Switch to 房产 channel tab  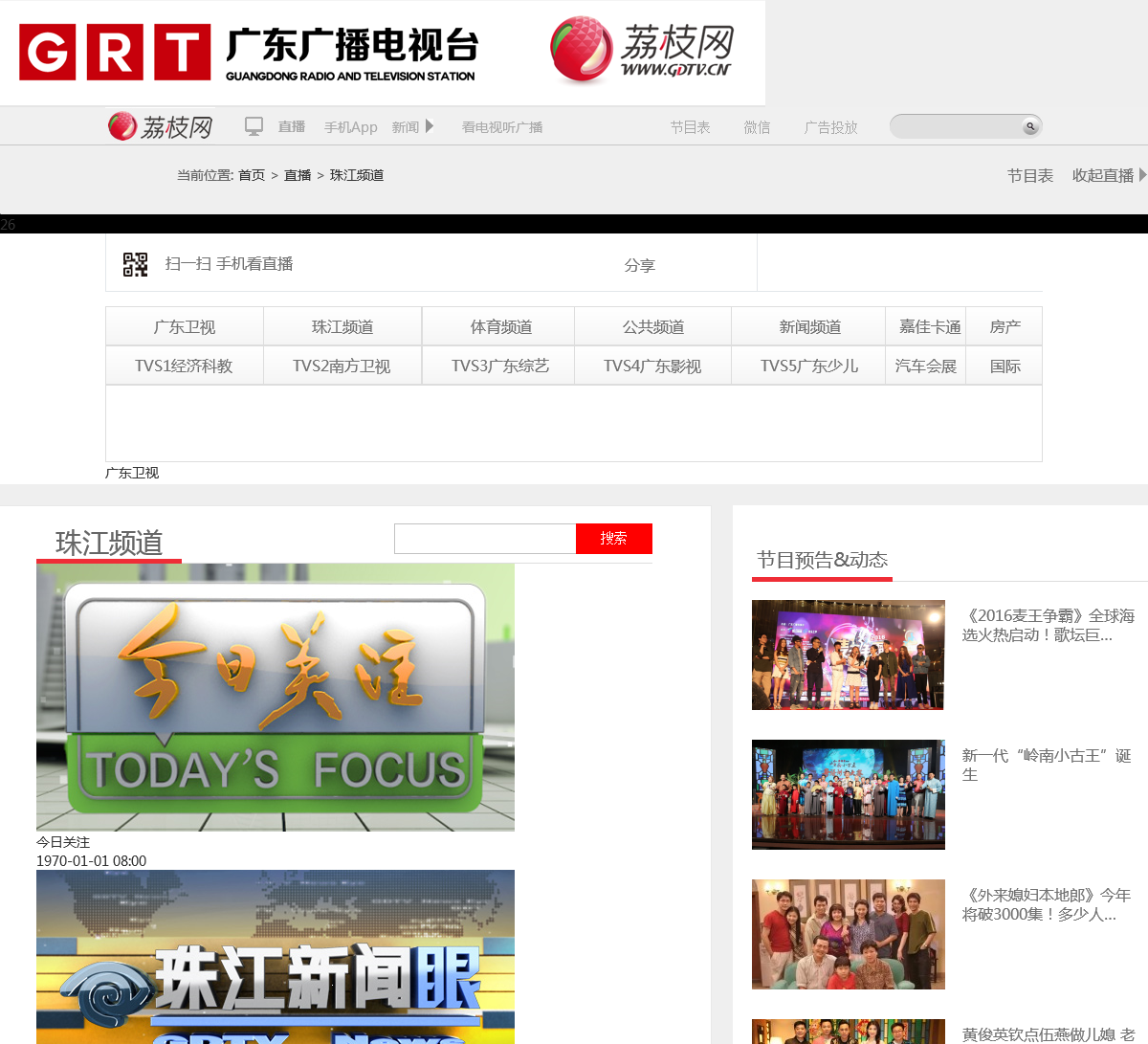1004,326
